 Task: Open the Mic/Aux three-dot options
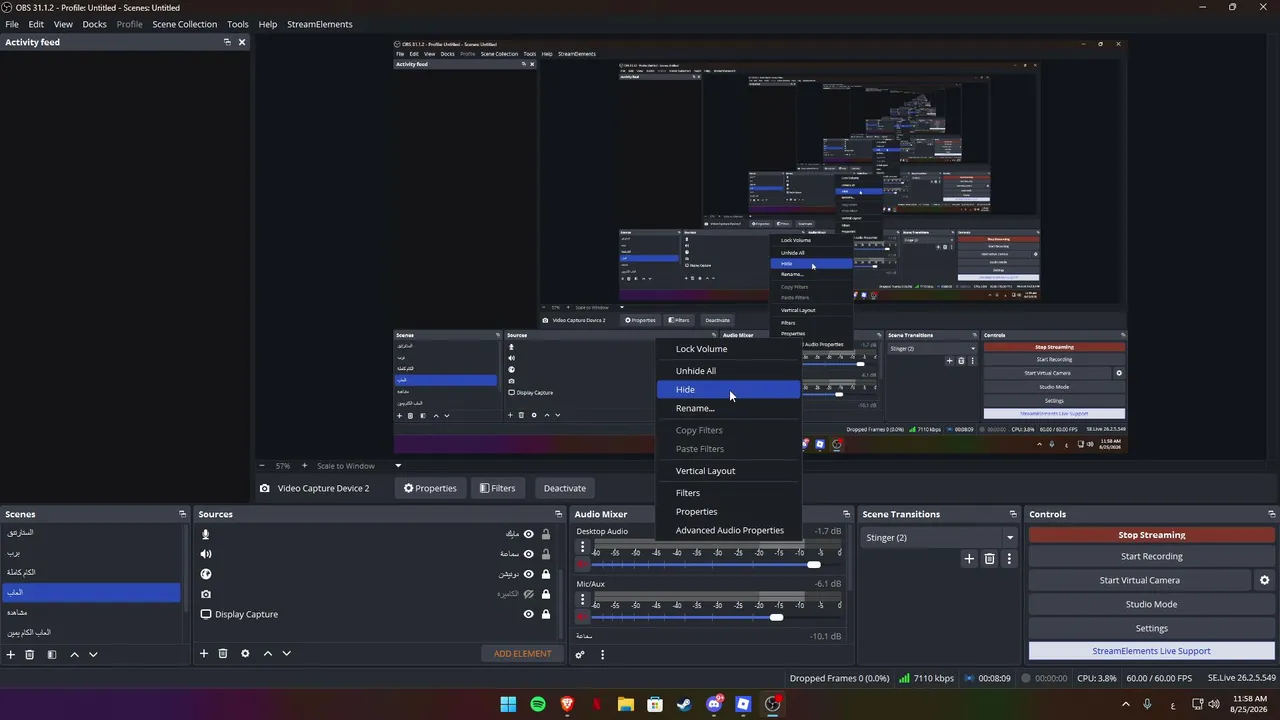pos(582,600)
